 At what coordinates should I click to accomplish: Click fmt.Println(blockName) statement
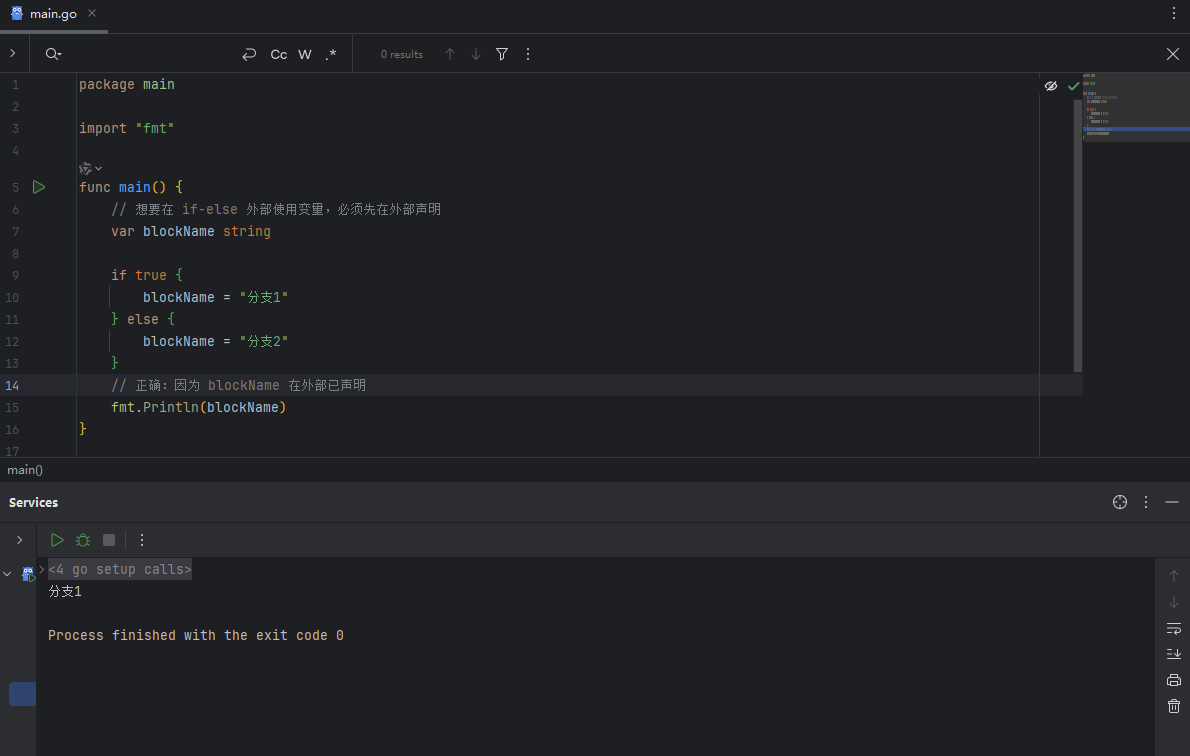pyautogui.click(x=199, y=408)
